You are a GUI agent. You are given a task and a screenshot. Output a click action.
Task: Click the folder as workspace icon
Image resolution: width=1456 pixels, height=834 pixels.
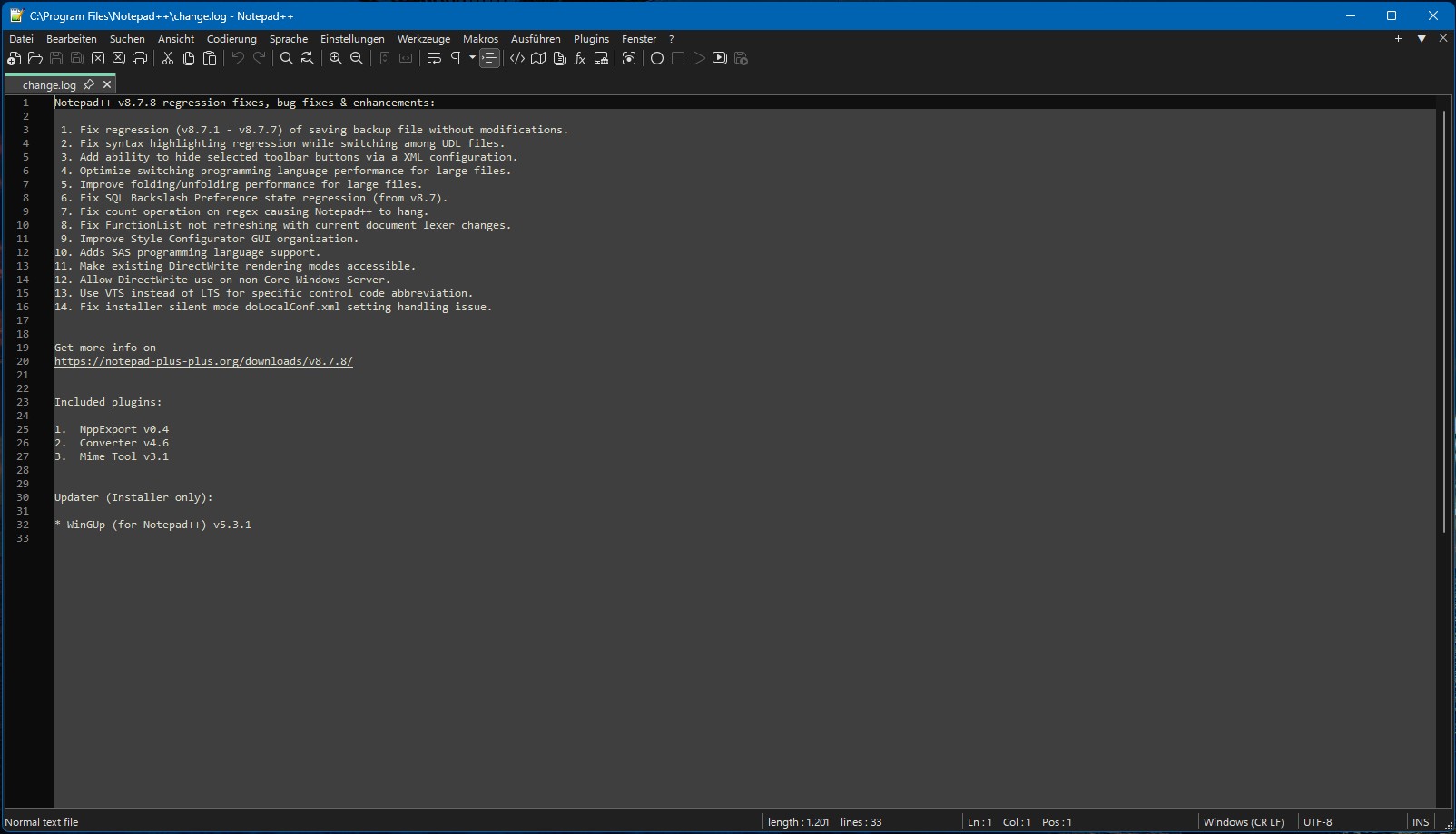[x=601, y=58]
